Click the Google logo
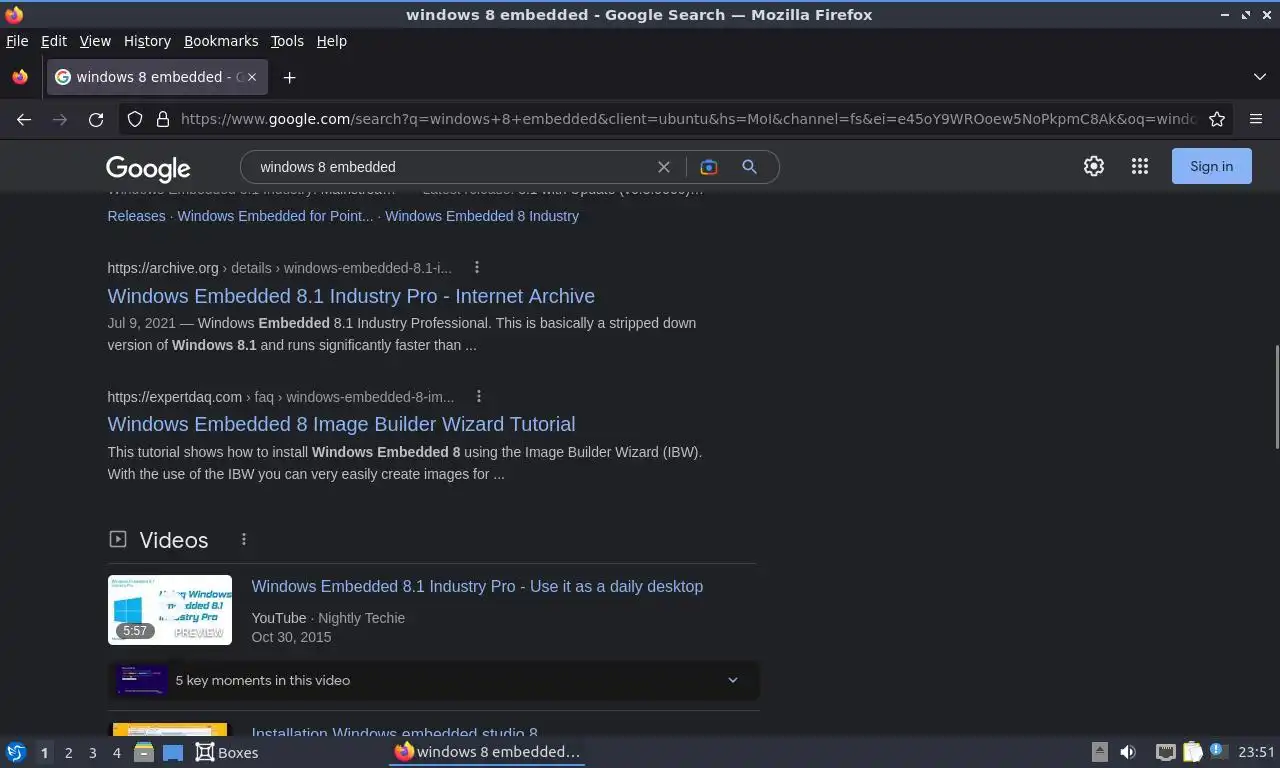1280x768 pixels. [148, 168]
